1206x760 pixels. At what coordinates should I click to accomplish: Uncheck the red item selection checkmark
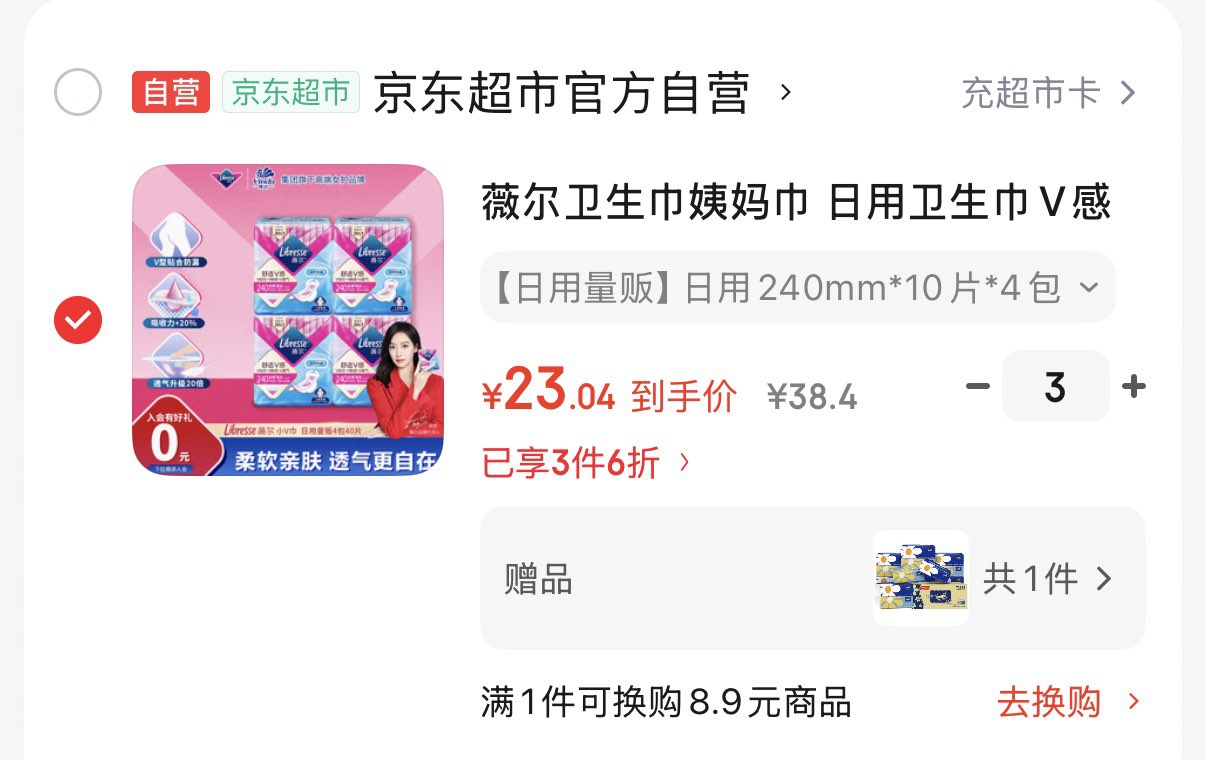[78, 319]
